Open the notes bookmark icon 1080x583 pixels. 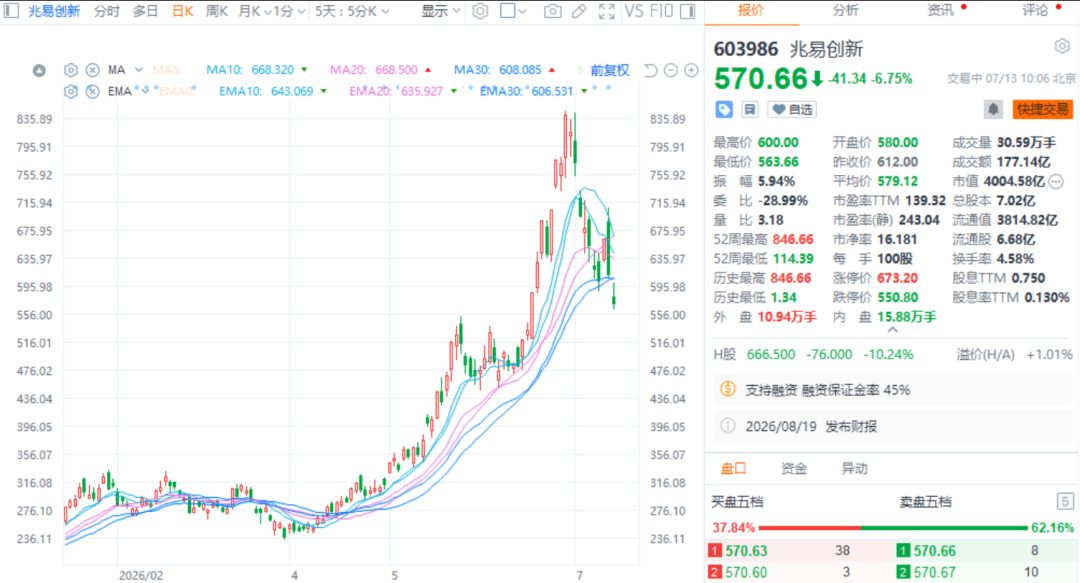[x=750, y=109]
